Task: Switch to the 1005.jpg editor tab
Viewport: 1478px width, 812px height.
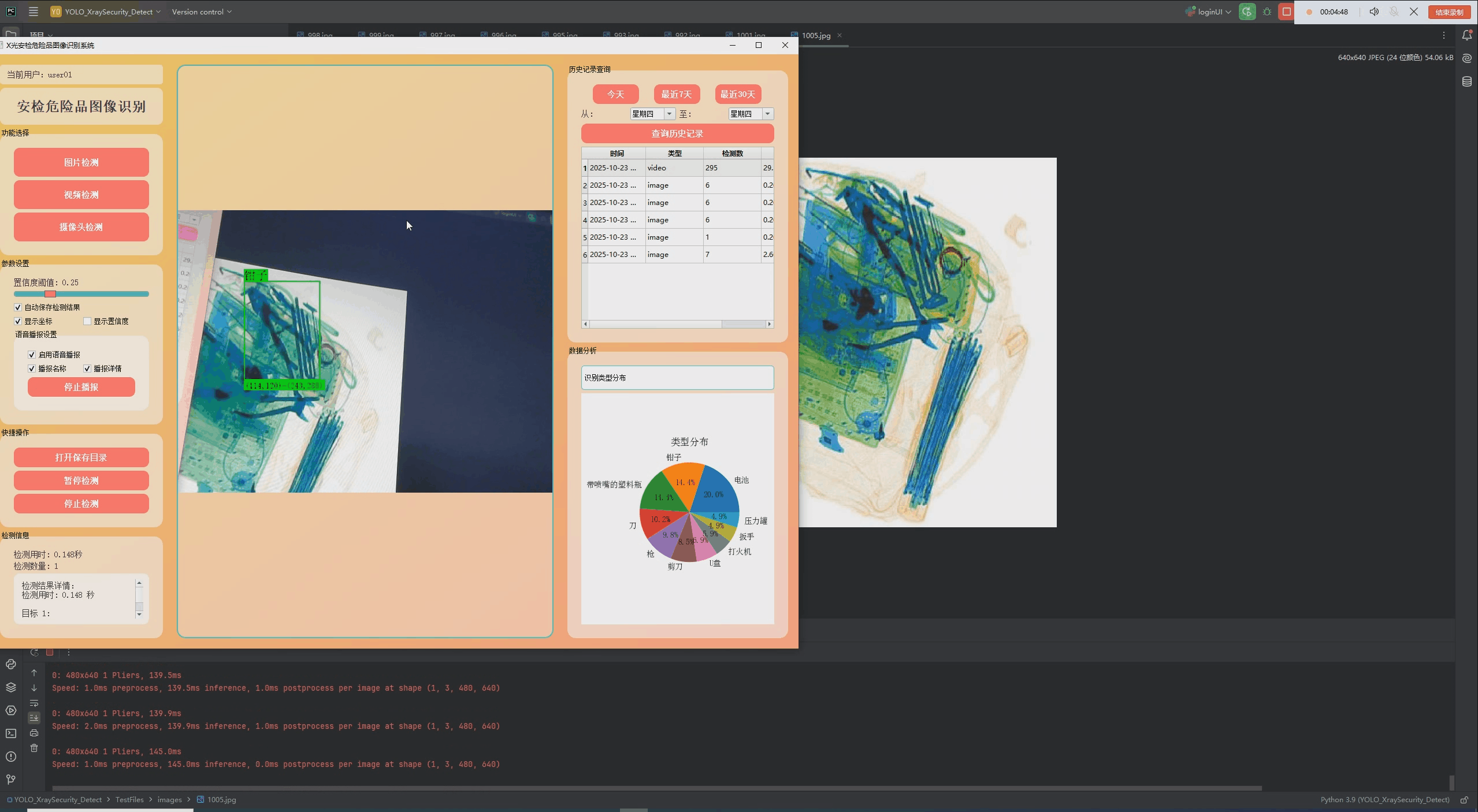Action: click(815, 36)
